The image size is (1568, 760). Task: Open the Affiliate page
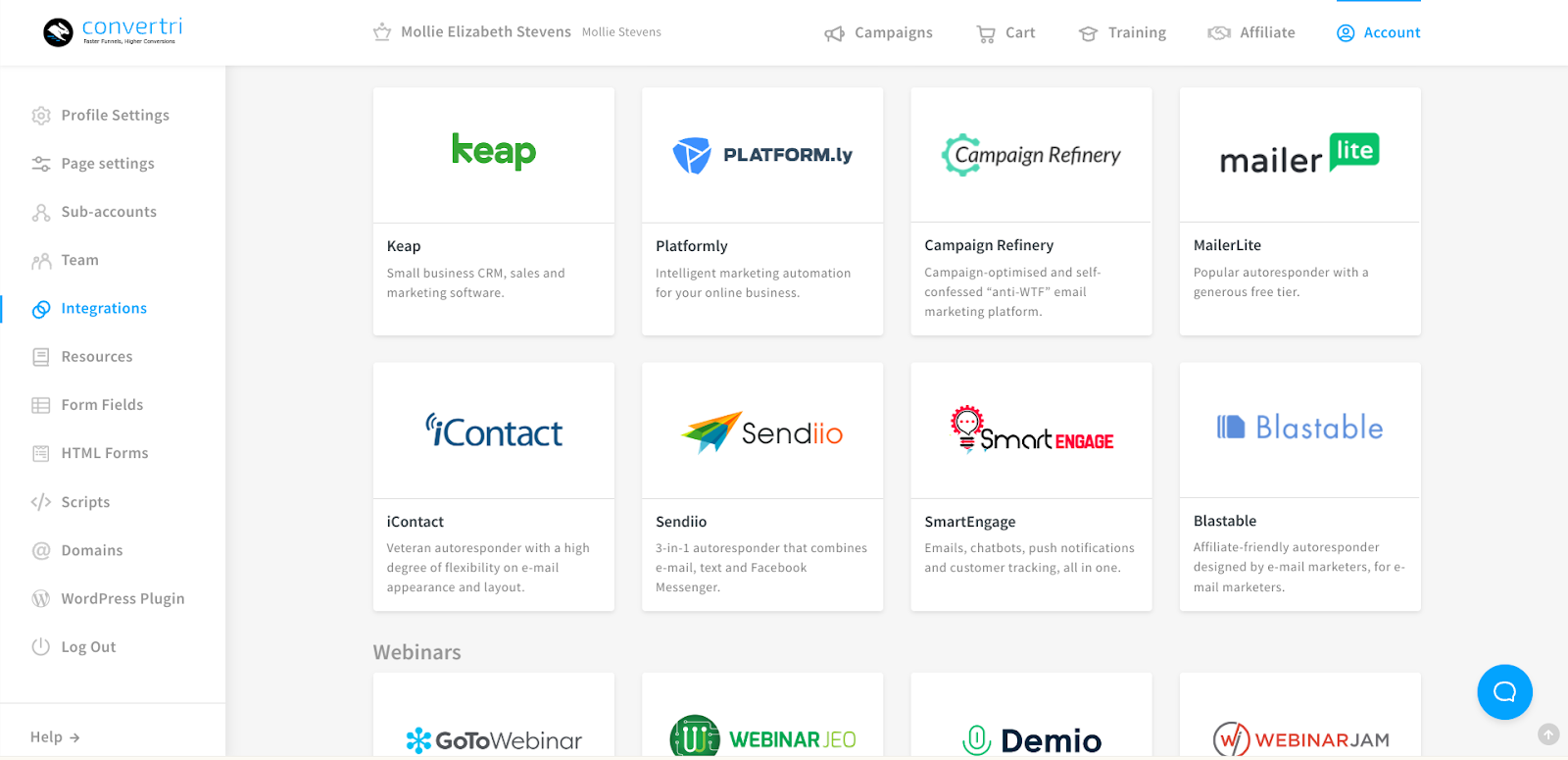[1251, 33]
